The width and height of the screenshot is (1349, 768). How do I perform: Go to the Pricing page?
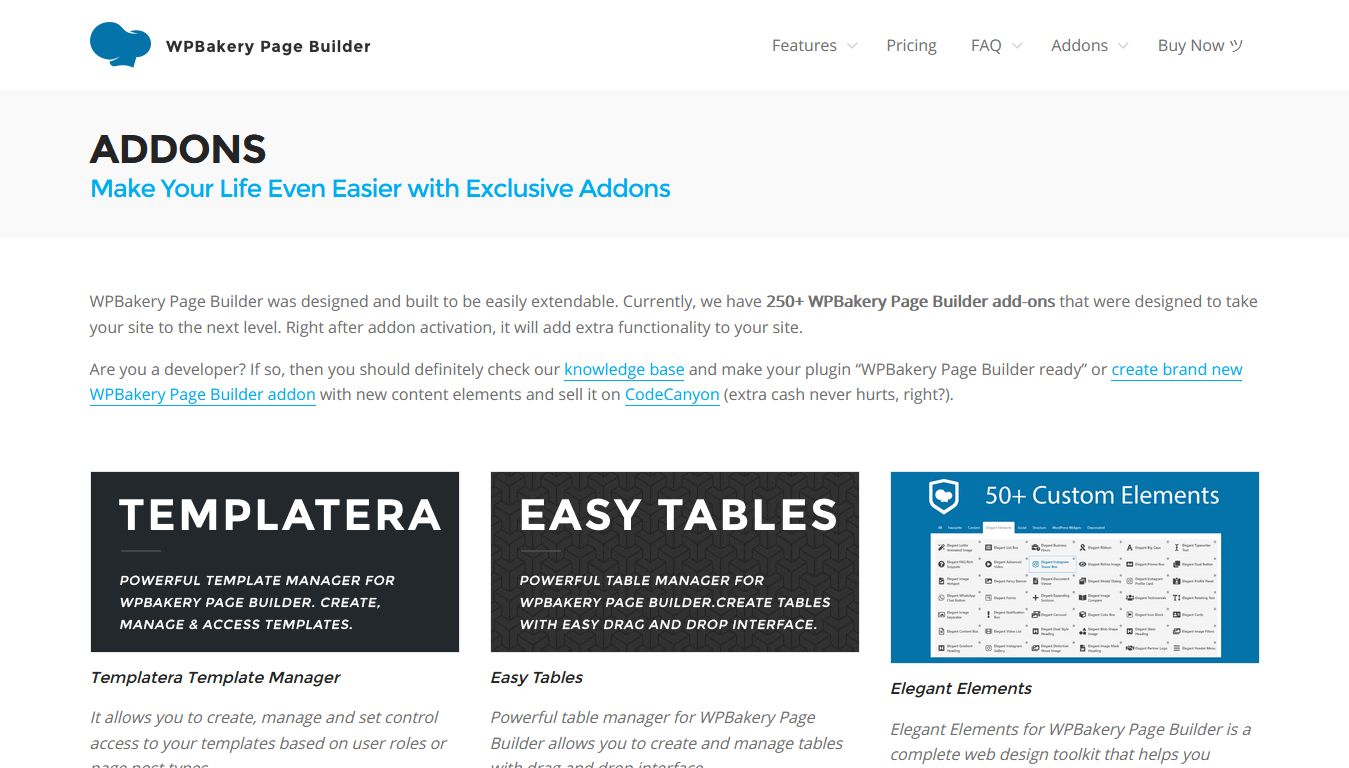tap(911, 45)
